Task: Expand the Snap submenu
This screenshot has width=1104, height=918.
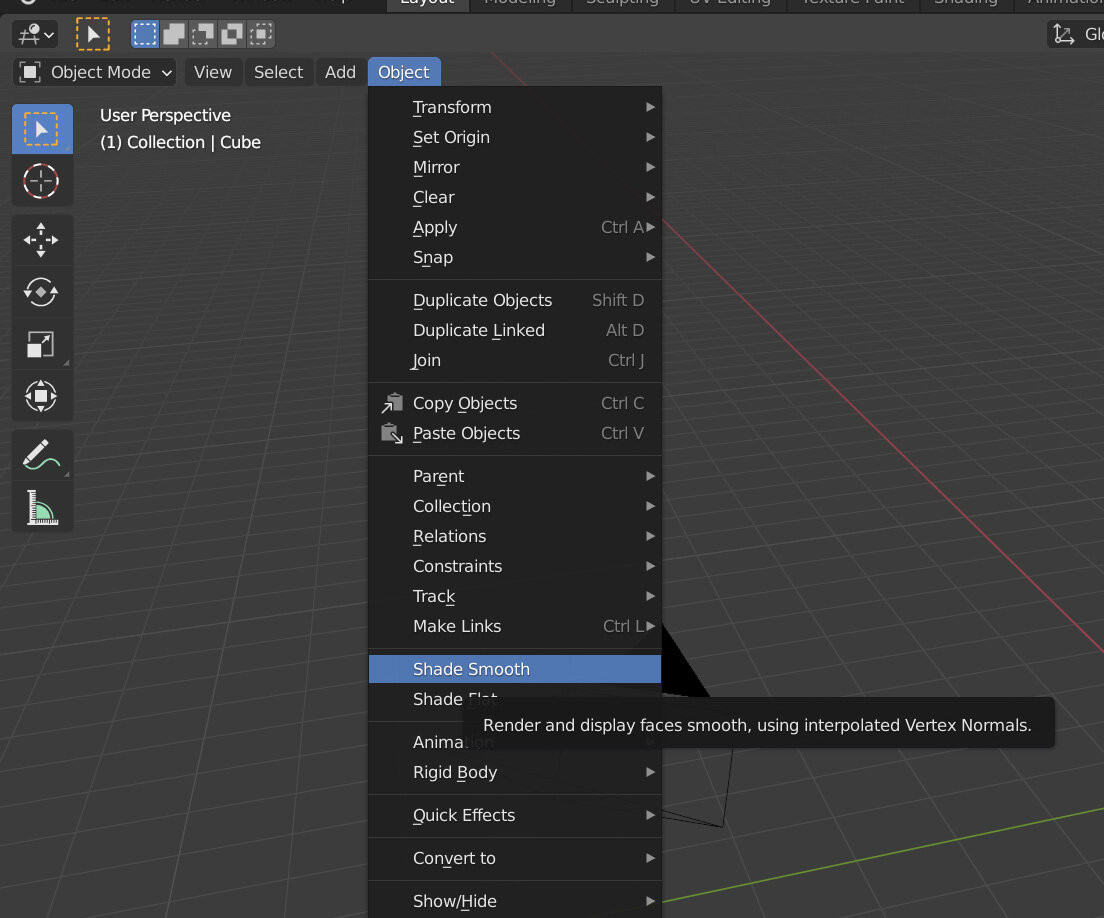Action: (x=515, y=258)
